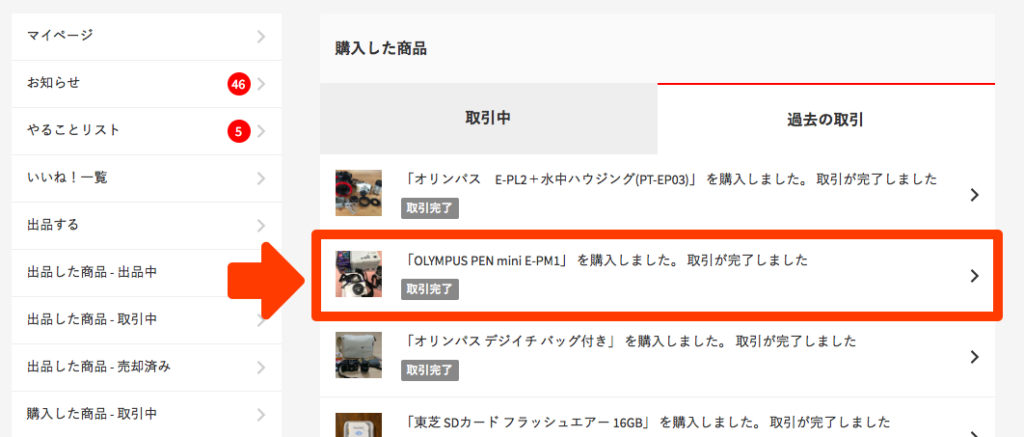Open the お知らせ notification badge showing 46
This screenshot has height=437, width=1024.
pyautogui.click(x=238, y=84)
